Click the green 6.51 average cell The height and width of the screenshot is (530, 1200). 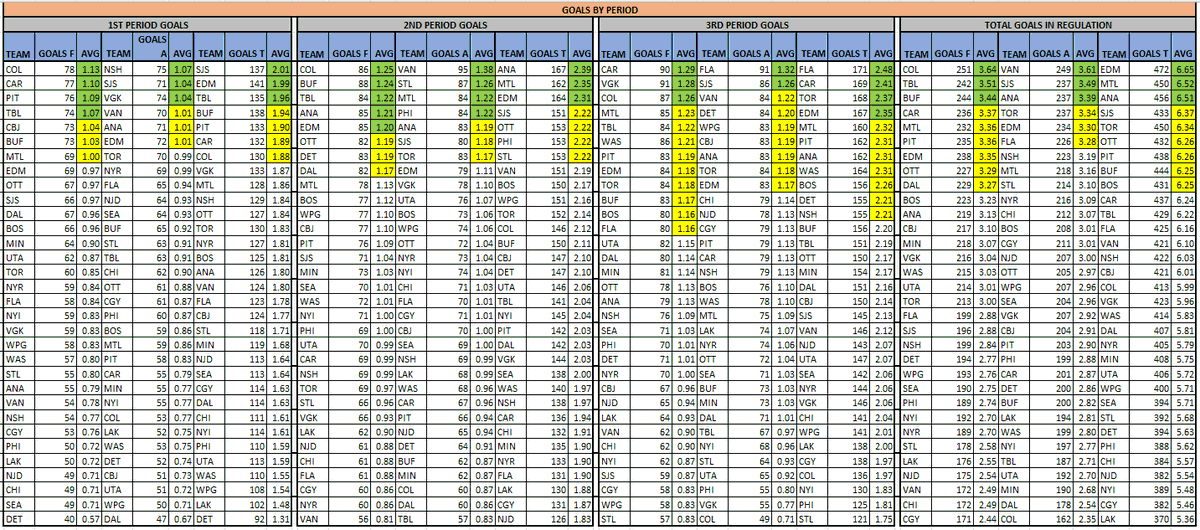coord(1185,96)
